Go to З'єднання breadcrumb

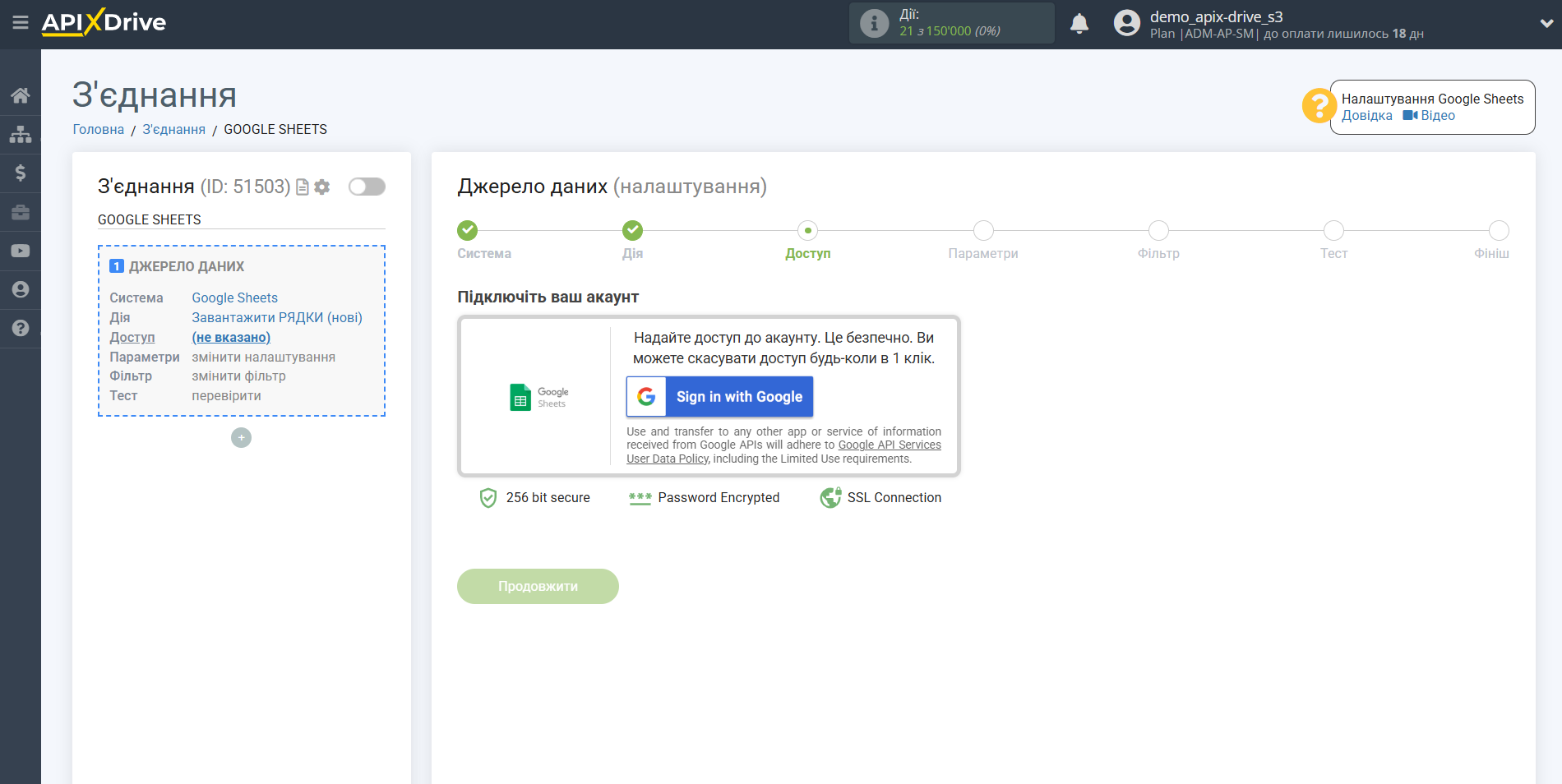pyautogui.click(x=174, y=129)
